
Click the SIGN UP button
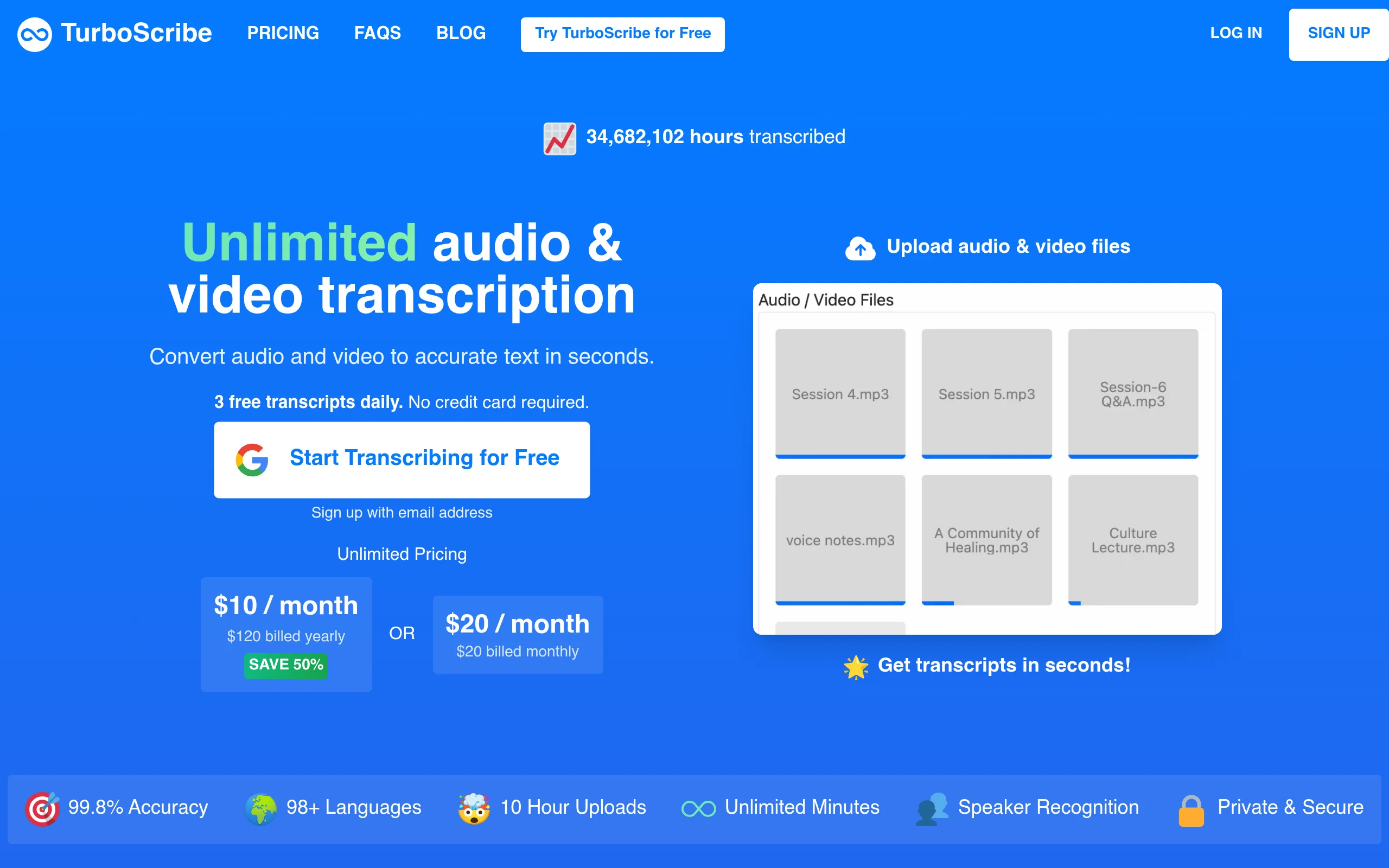pos(1338,33)
